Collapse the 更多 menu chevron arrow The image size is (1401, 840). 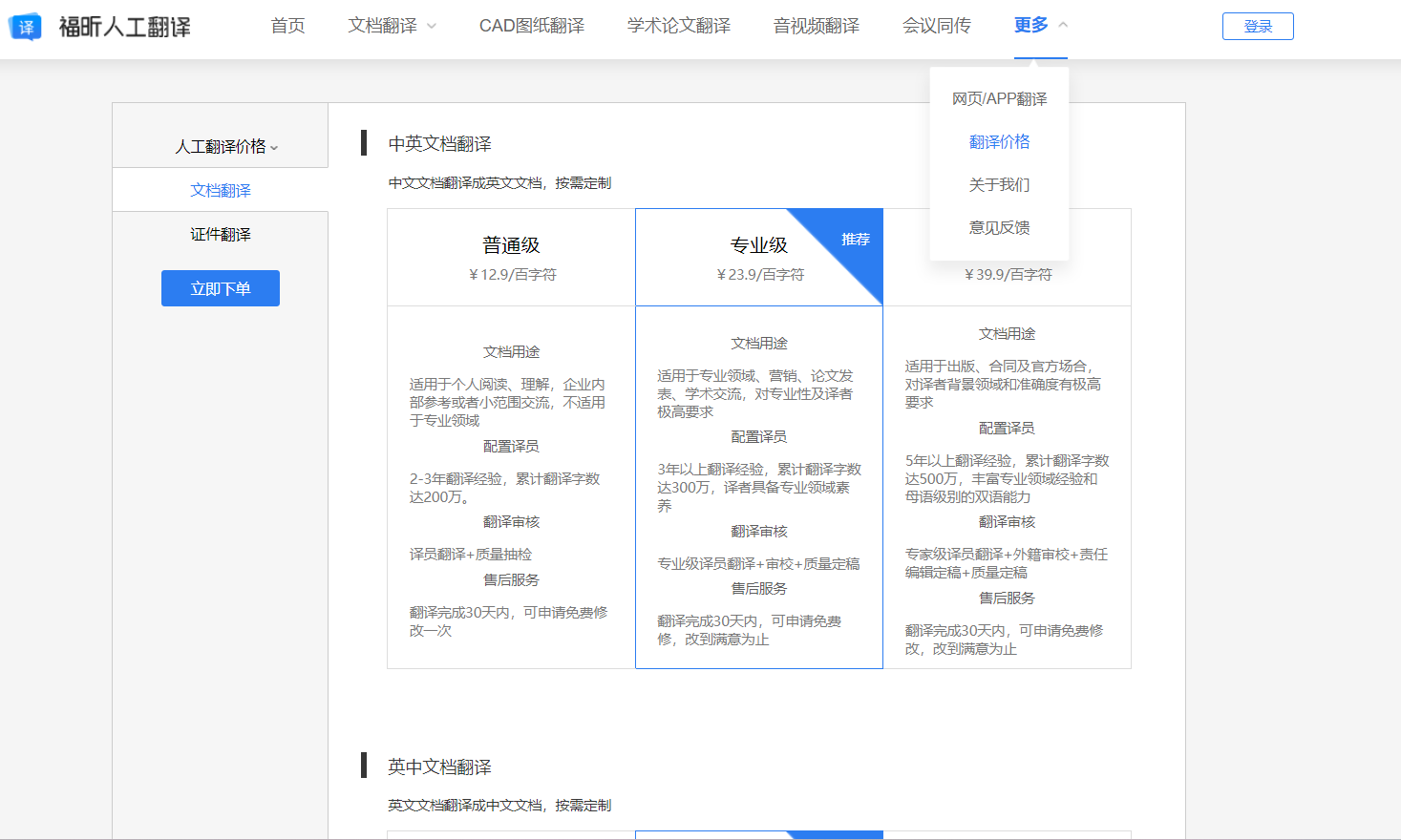pos(1063,25)
